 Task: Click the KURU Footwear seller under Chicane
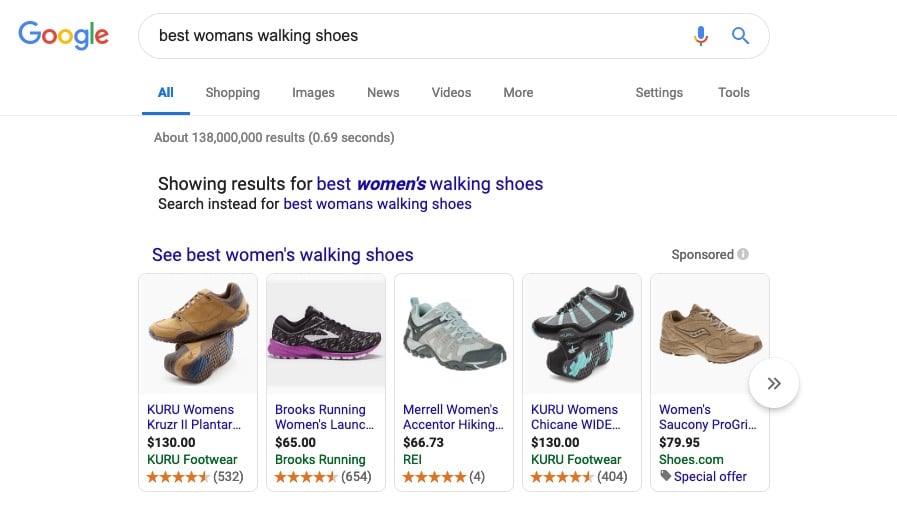coord(576,459)
